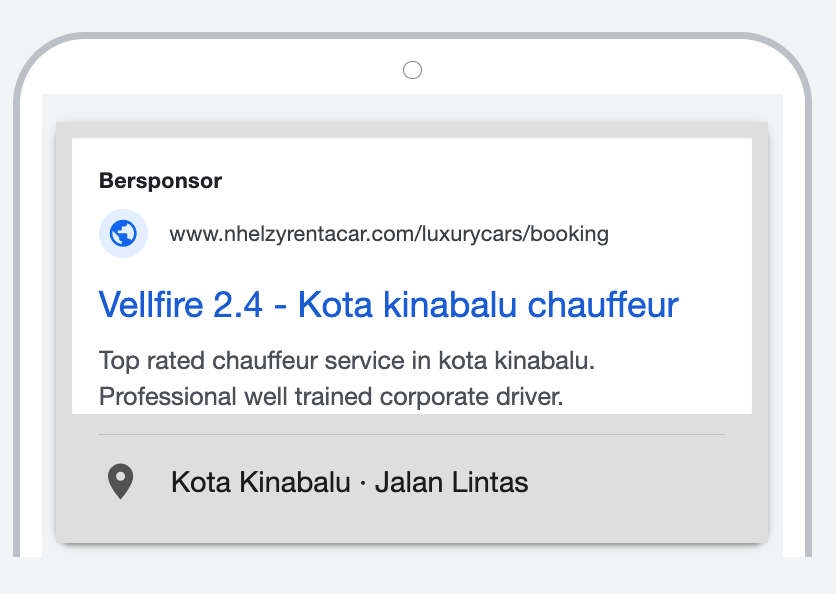
Task: Tap the phone's front camera circle
Action: pos(412,70)
